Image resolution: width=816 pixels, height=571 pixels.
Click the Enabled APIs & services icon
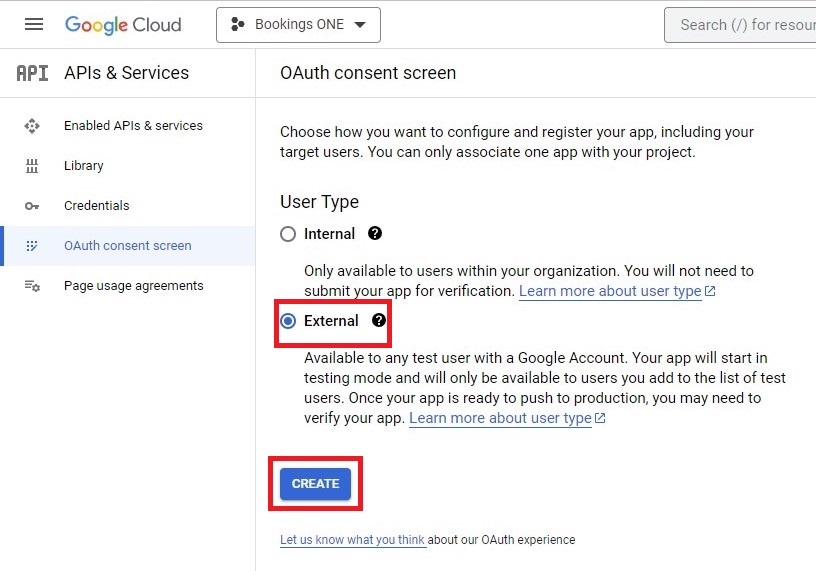pyautogui.click(x=32, y=126)
